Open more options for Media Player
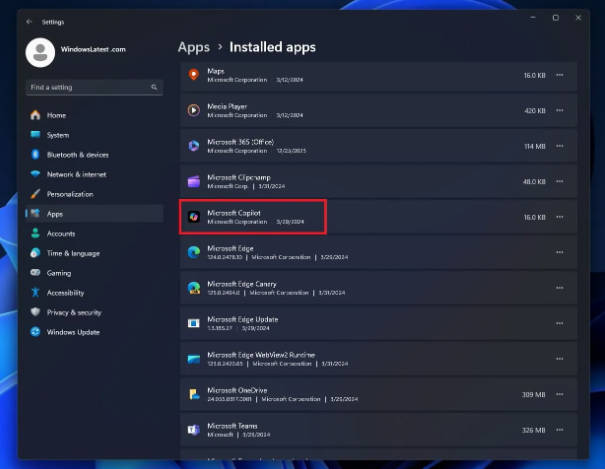 coord(559,110)
